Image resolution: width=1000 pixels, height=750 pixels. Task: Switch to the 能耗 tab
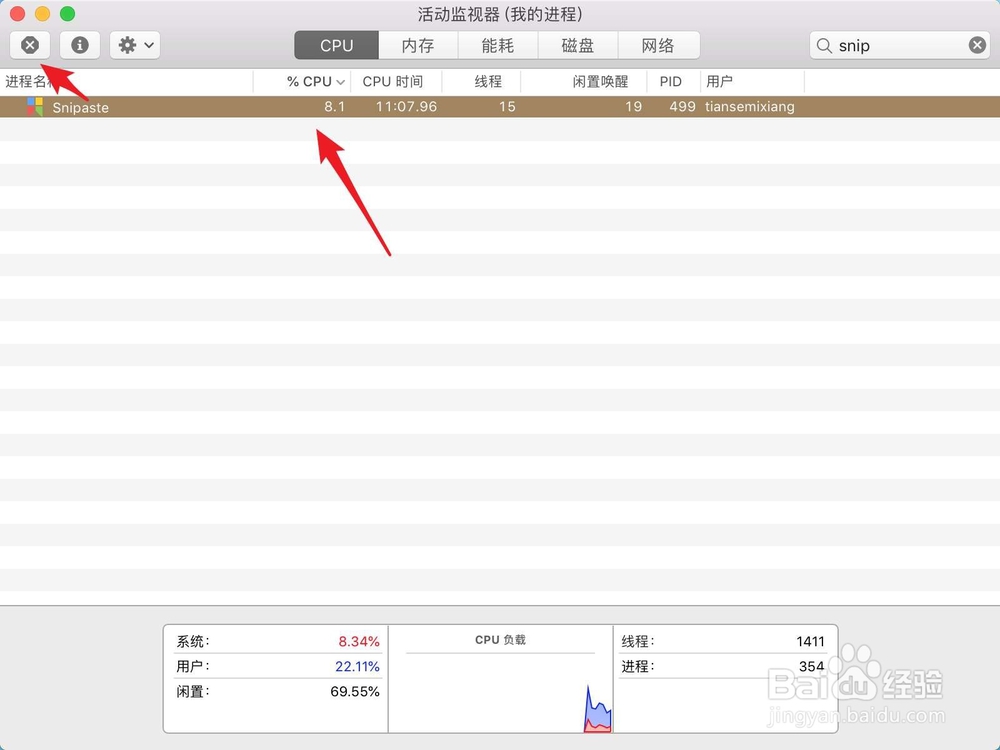pyautogui.click(x=497, y=45)
